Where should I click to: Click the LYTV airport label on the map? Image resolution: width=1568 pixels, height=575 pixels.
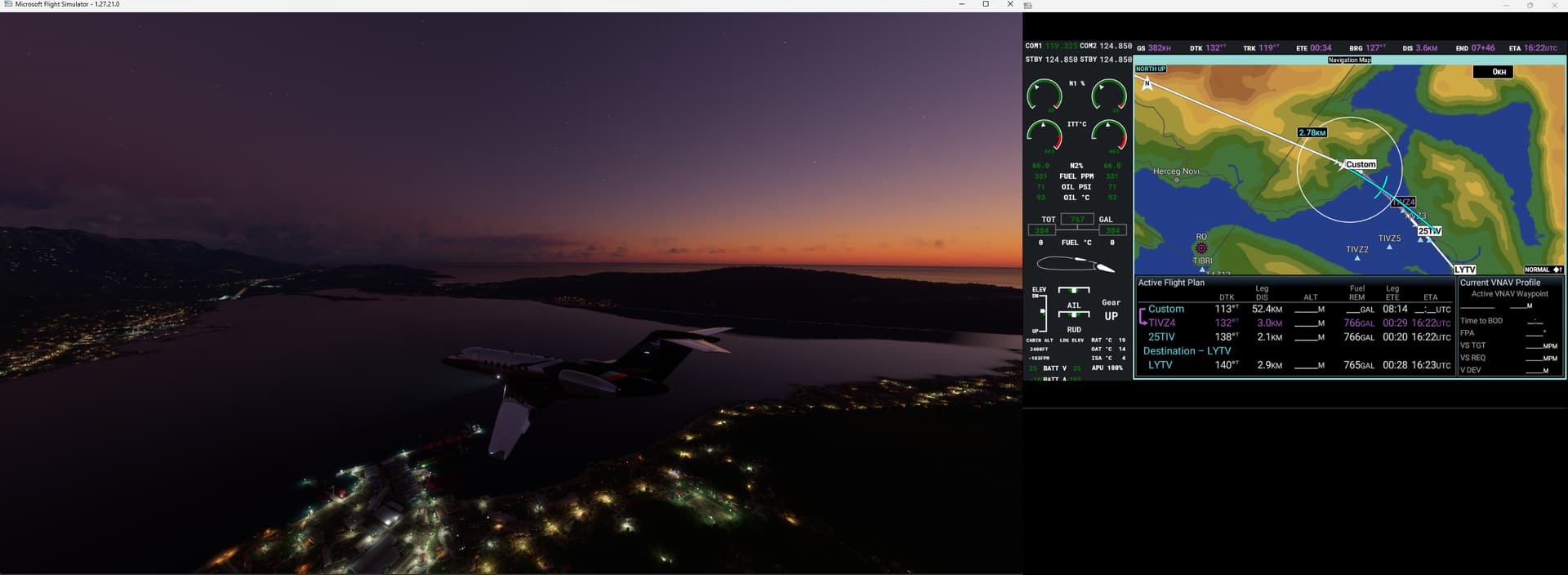click(x=1464, y=270)
